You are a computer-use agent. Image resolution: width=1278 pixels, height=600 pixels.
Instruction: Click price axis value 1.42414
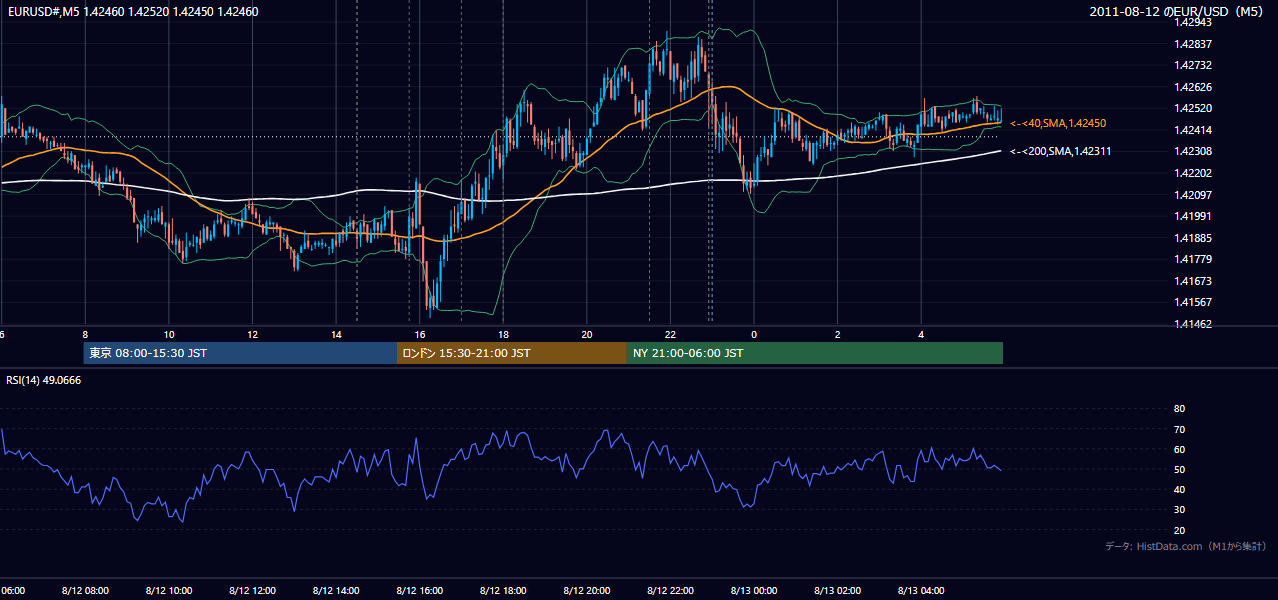click(1194, 130)
